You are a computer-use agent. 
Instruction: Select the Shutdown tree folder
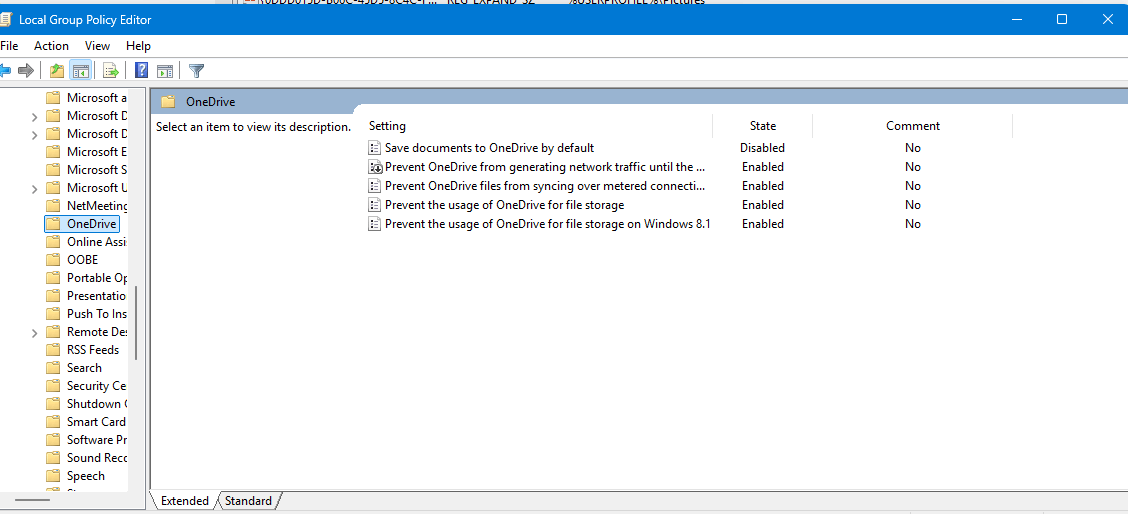87,404
